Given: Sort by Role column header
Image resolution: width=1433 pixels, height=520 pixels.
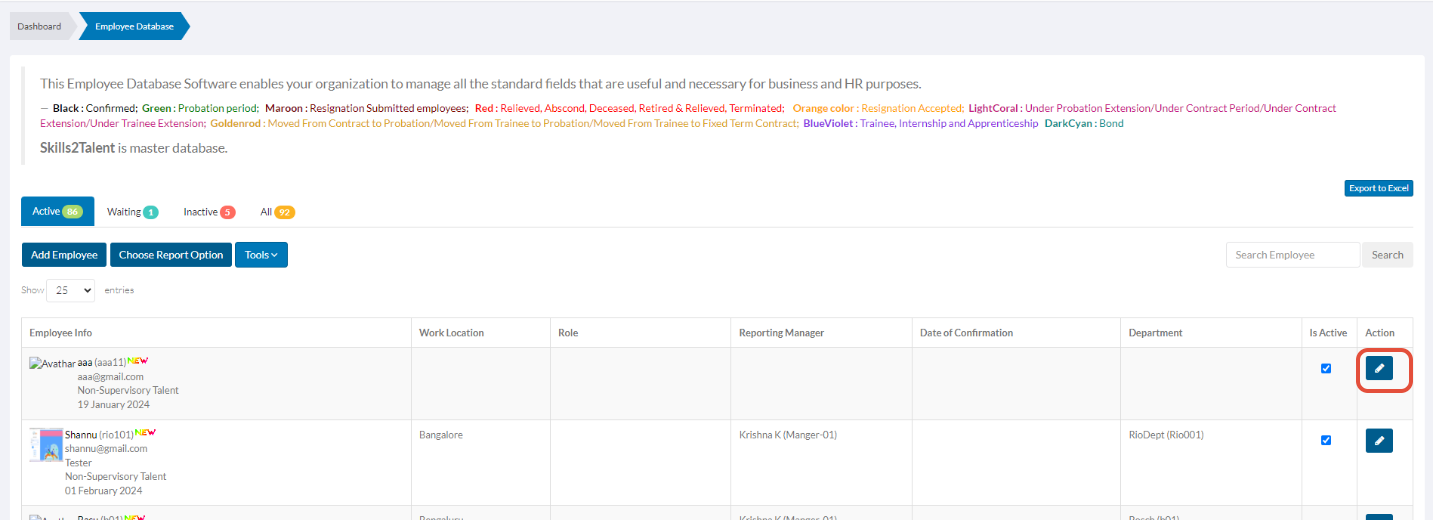Looking at the screenshot, I should pyautogui.click(x=641, y=333).
